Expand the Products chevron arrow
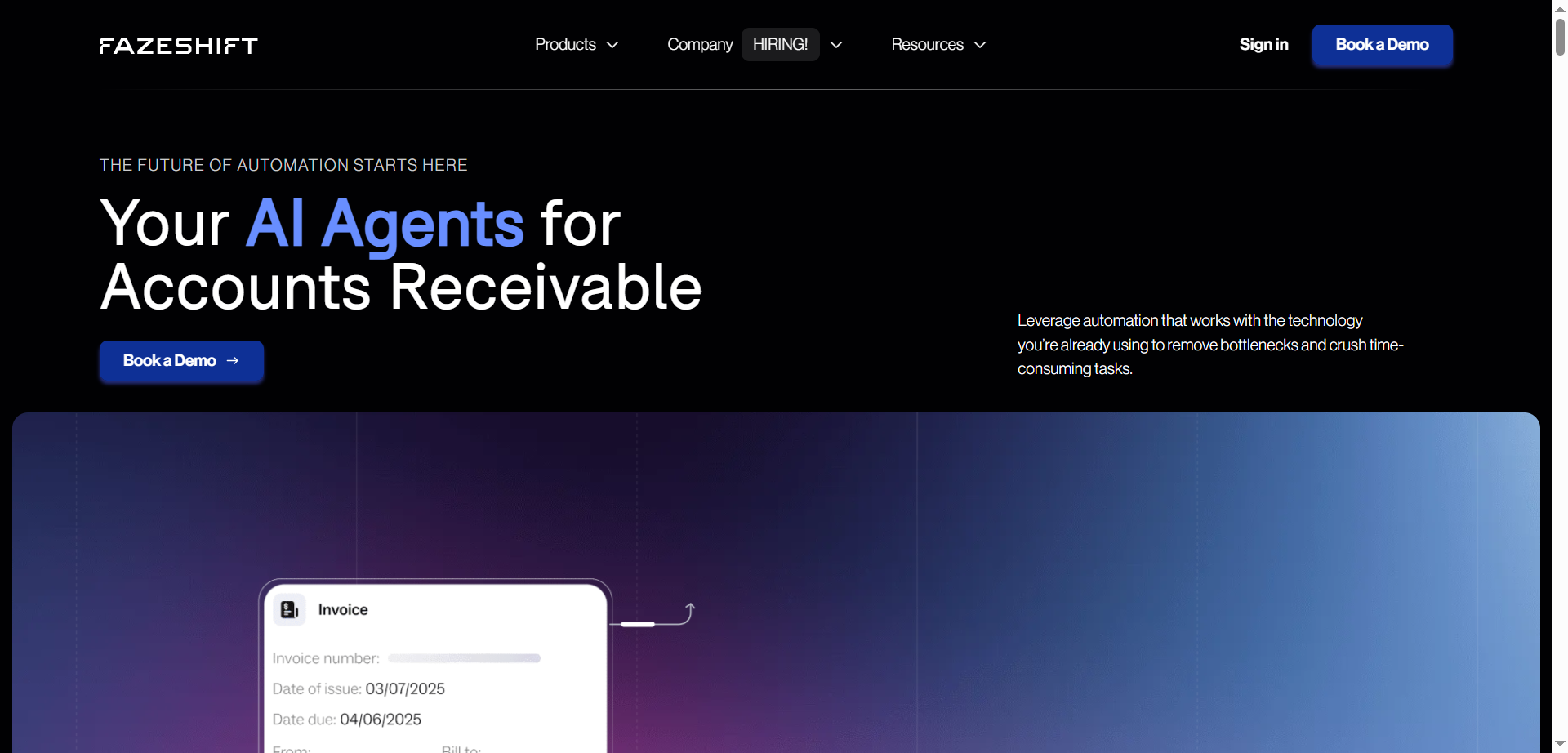Viewport: 1568px width, 753px height. [x=612, y=45]
